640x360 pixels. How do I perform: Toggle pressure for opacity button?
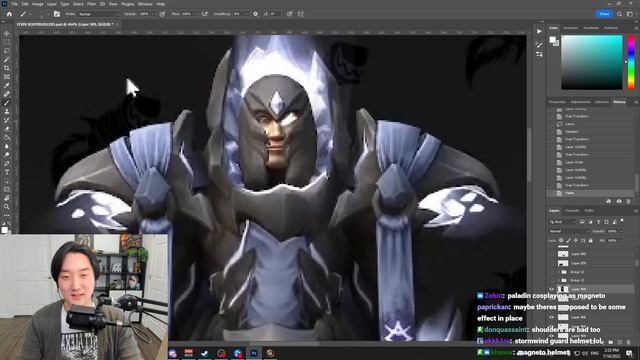pyautogui.click(x=162, y=14)
